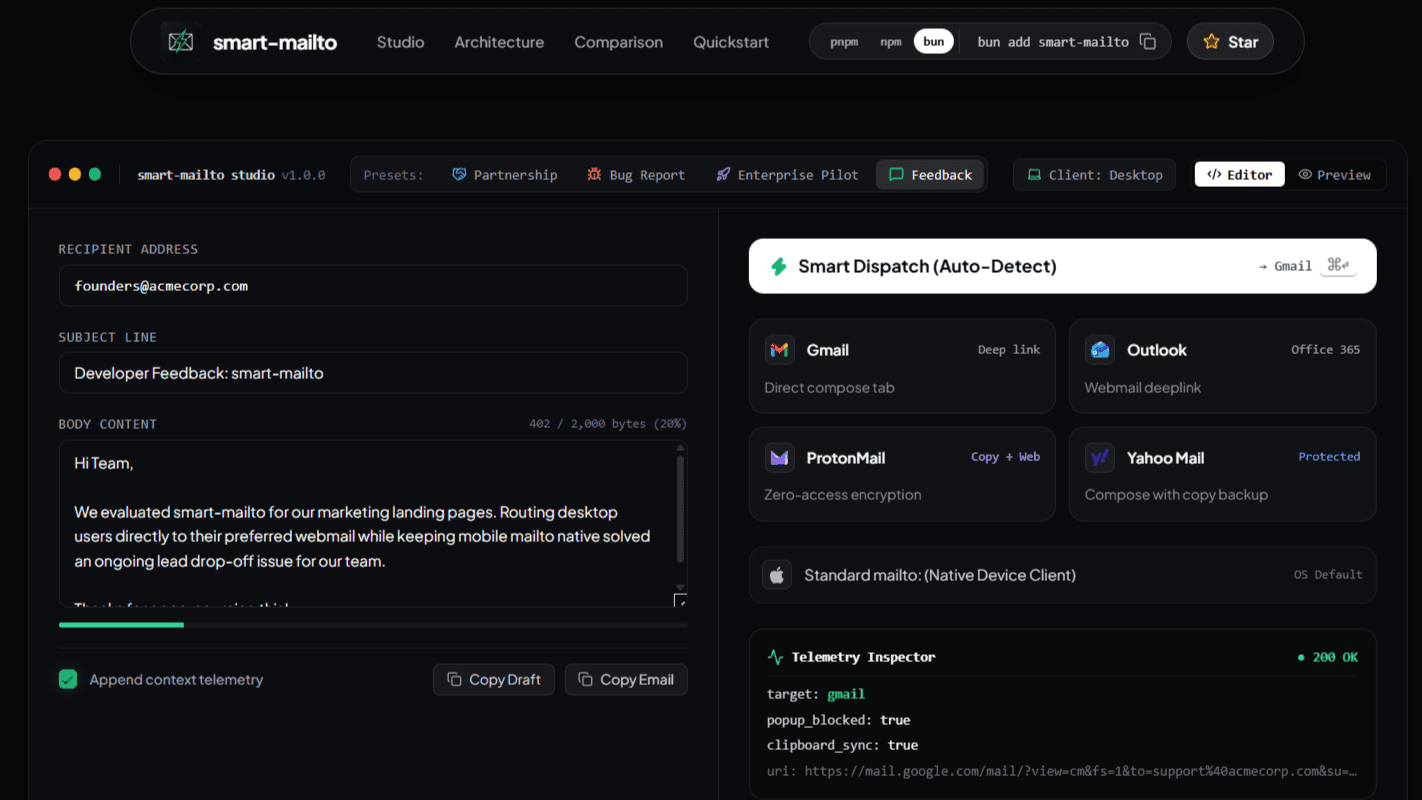Click the Feedback preset chat bubble icon

[896, 174]
